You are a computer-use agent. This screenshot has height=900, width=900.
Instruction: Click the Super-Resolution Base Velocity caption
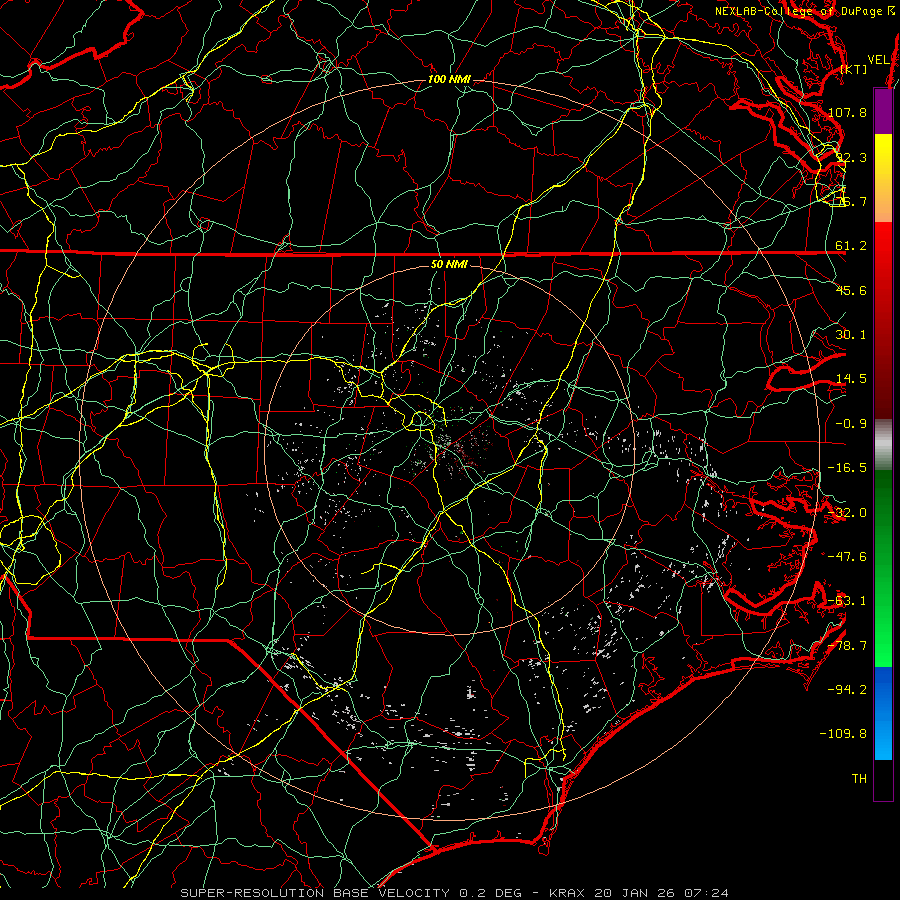coord(455,893)
